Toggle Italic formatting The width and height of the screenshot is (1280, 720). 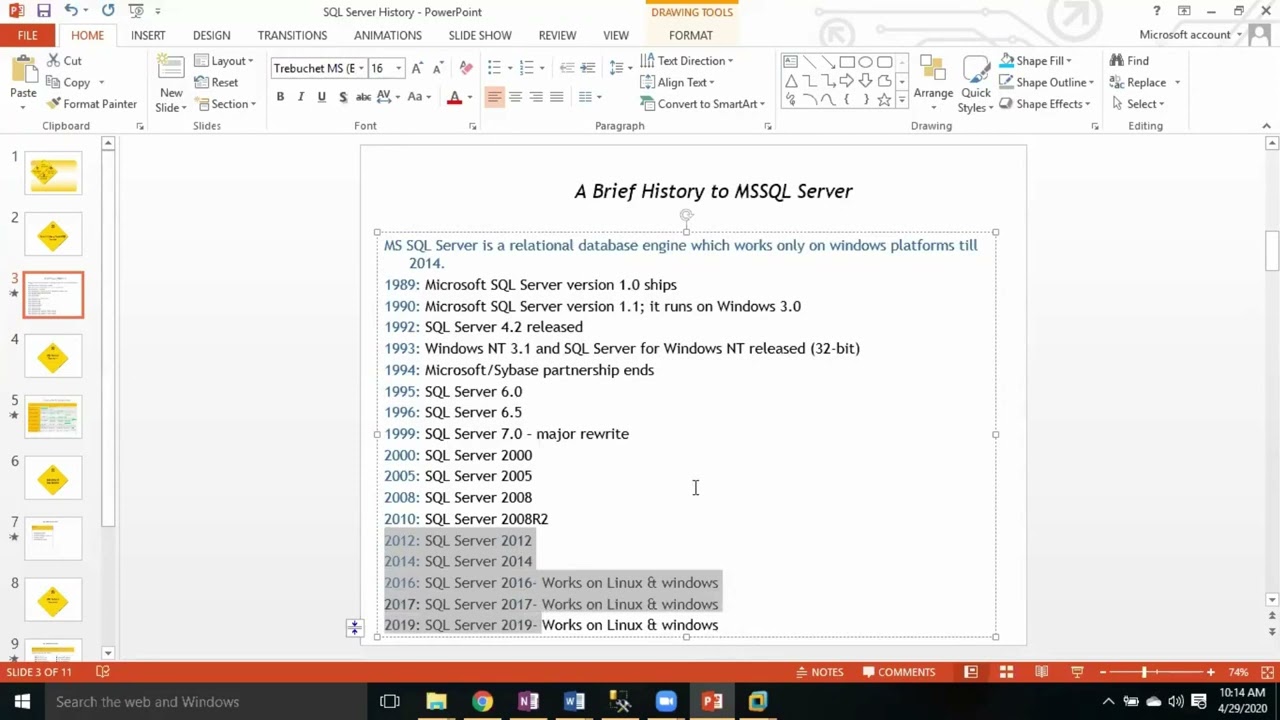tap(301, 97)
